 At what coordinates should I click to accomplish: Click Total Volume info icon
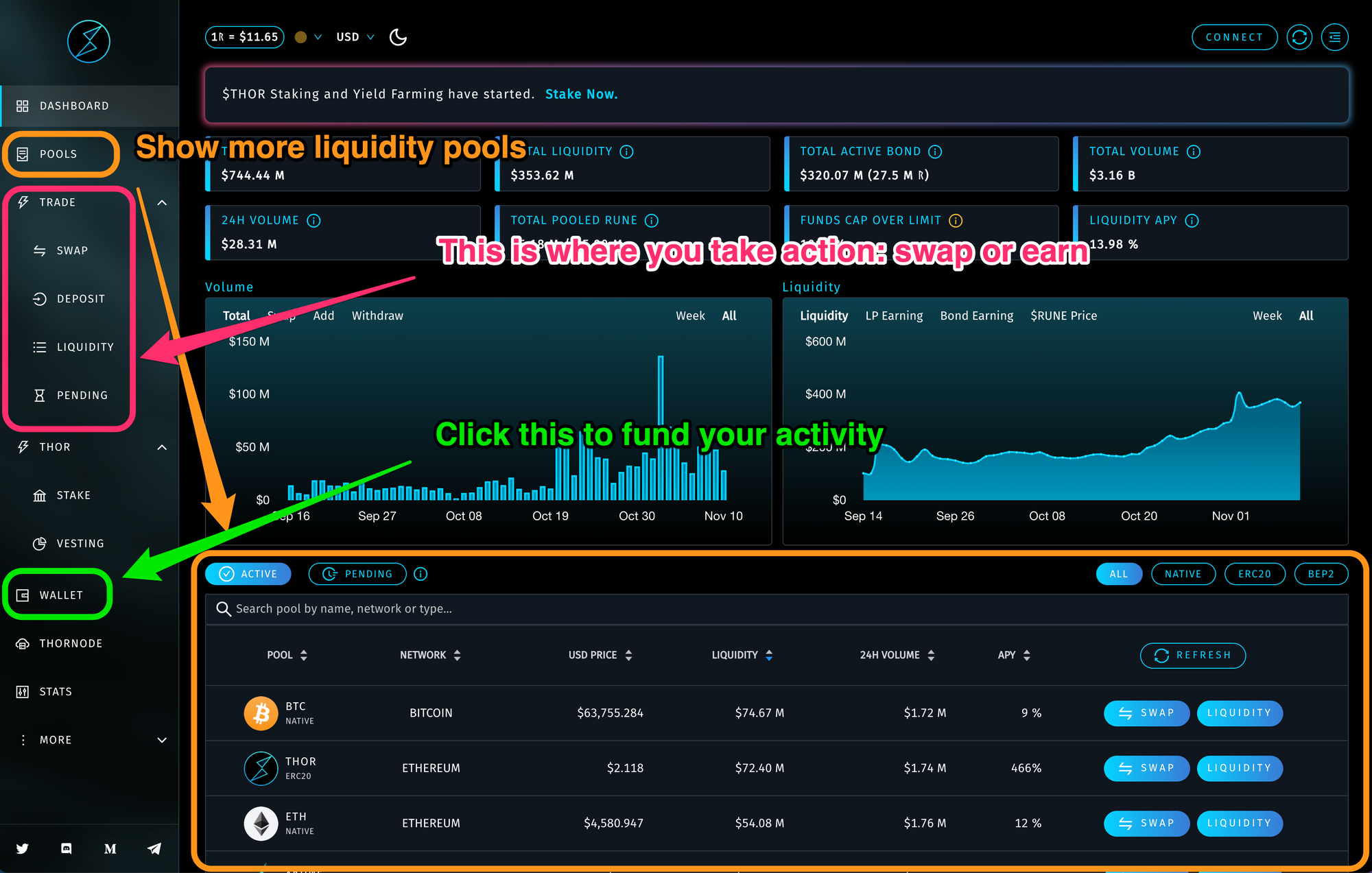click(1194, 152)
